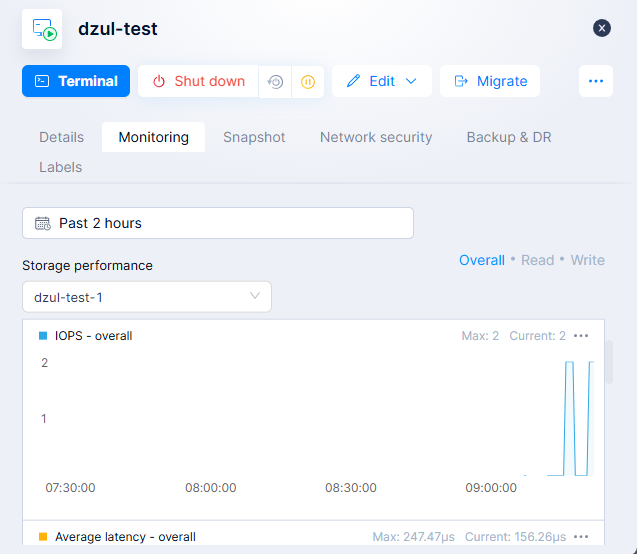
Task: Click the running VM status icon
Action: point(42,29)
